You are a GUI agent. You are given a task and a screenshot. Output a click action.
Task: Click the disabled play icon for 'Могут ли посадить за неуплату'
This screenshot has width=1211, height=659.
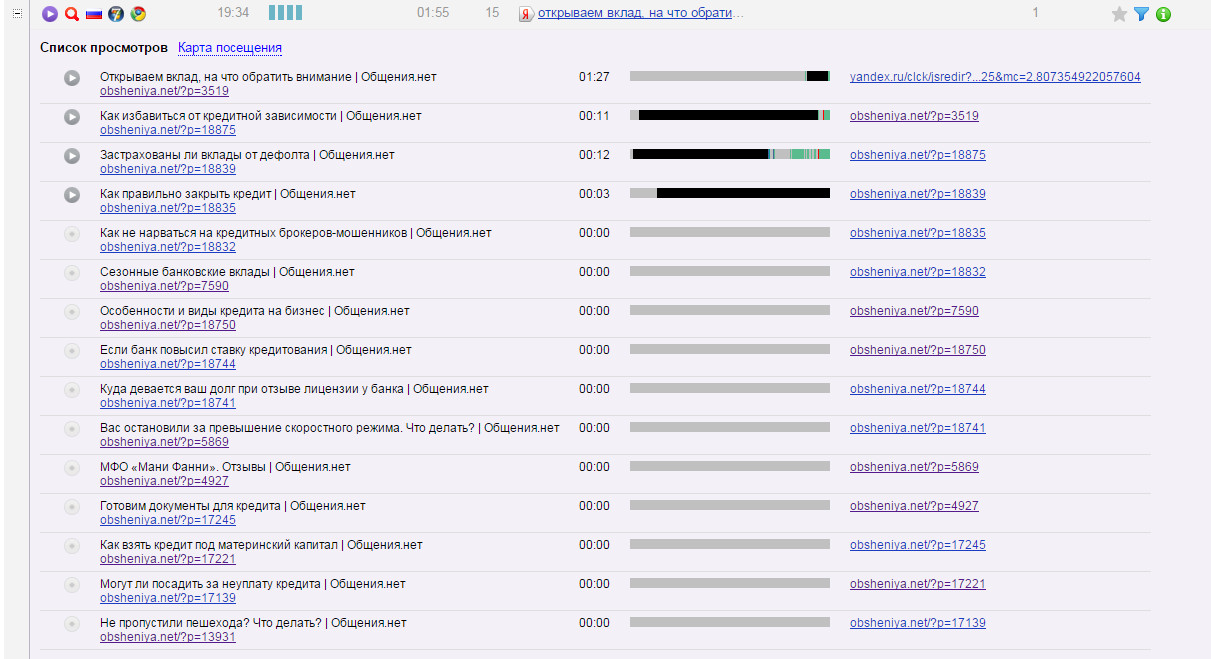coord(72,585)
